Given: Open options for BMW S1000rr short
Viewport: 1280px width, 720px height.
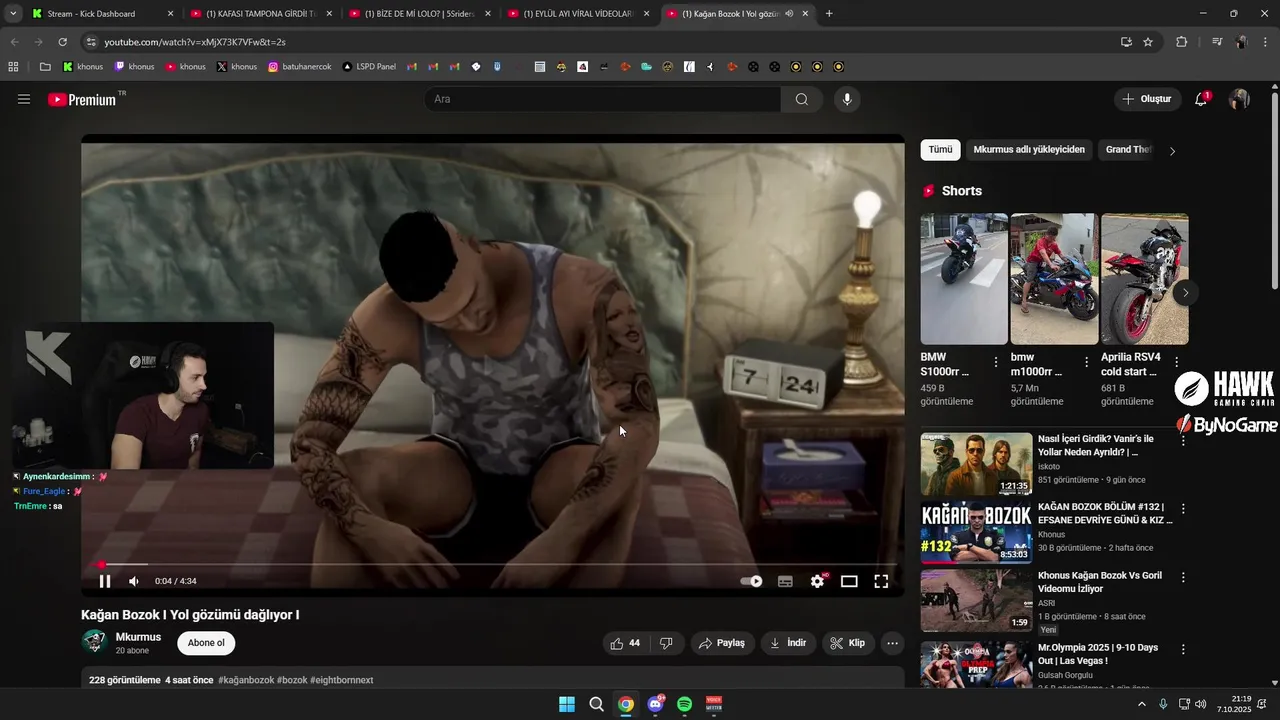Looking at the screenshot, I should click(x=996, y=362).
